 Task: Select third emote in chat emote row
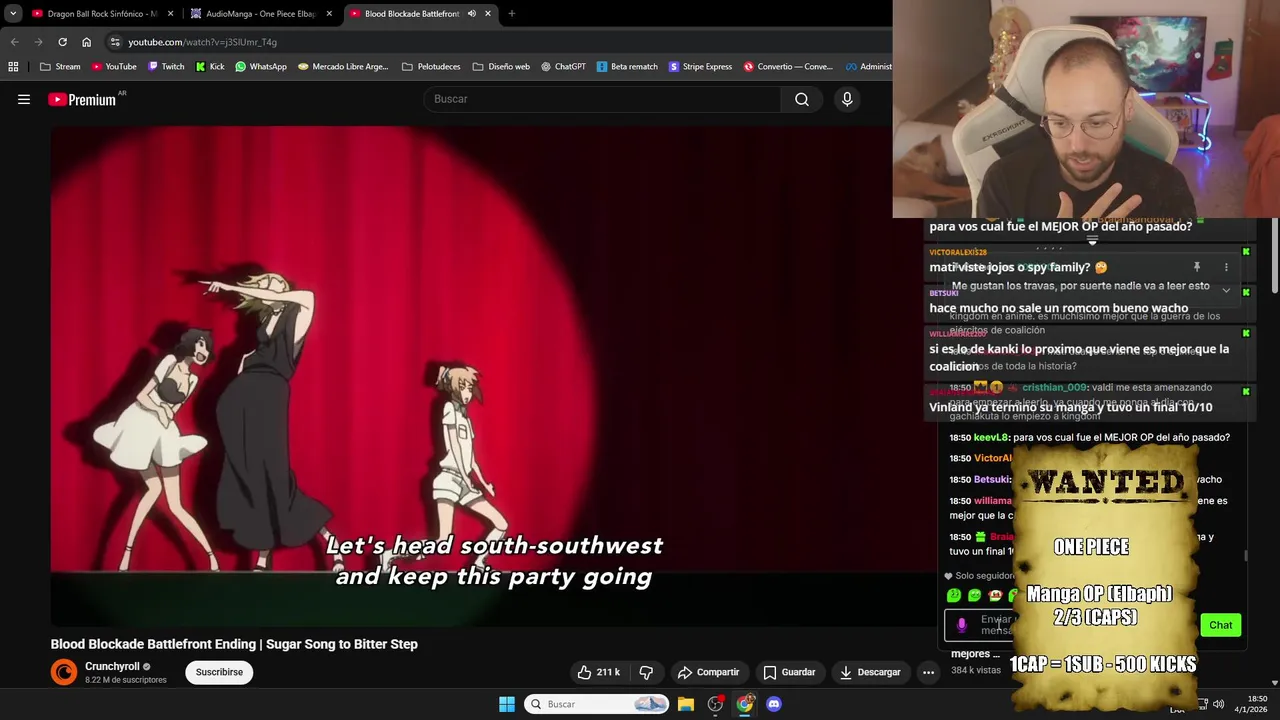[x=994, y=595]
